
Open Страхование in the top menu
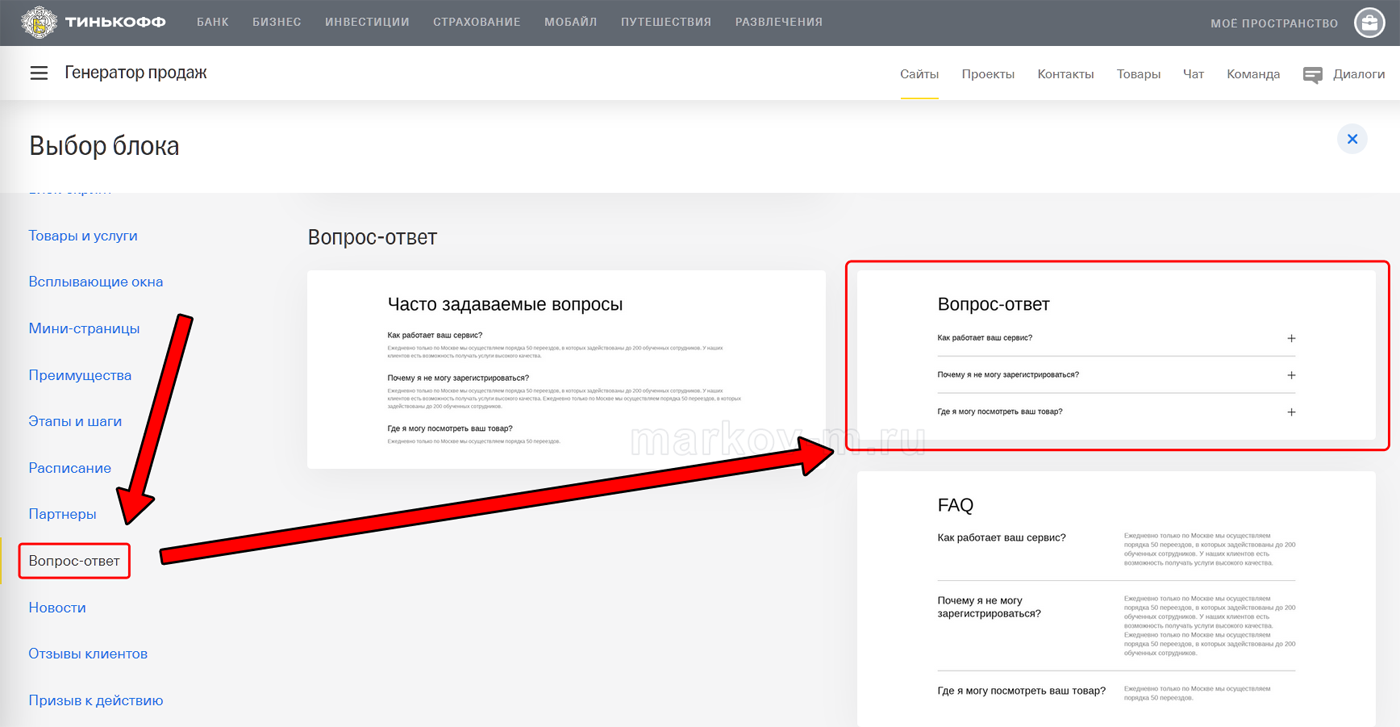click(x=476, y=22)
